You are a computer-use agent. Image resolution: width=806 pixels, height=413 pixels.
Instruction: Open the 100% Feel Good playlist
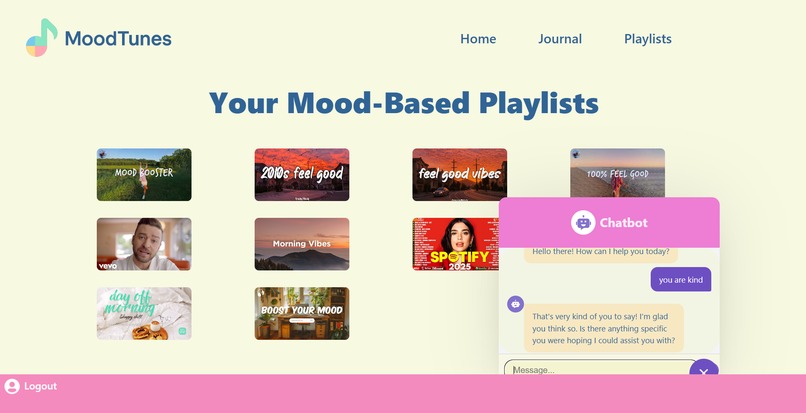617,173
